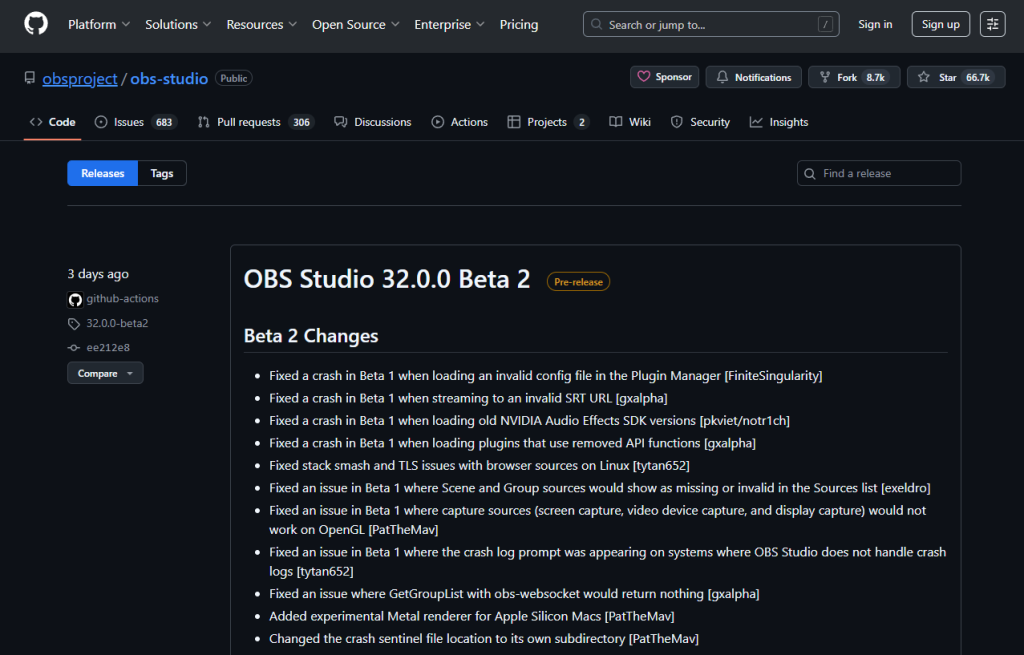This screenshot has height=655, width=1024.
Task: Click the Sponsor heart button
Action: [664, 77]
